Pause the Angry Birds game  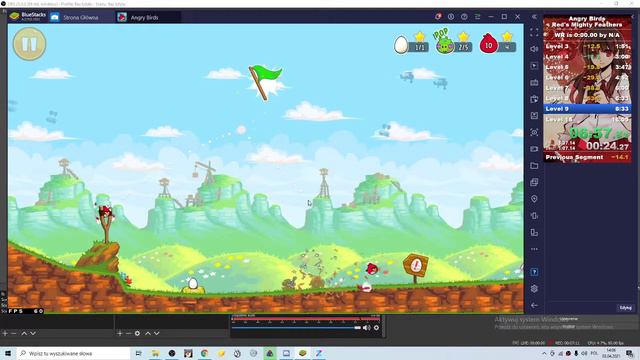[29, 44]
